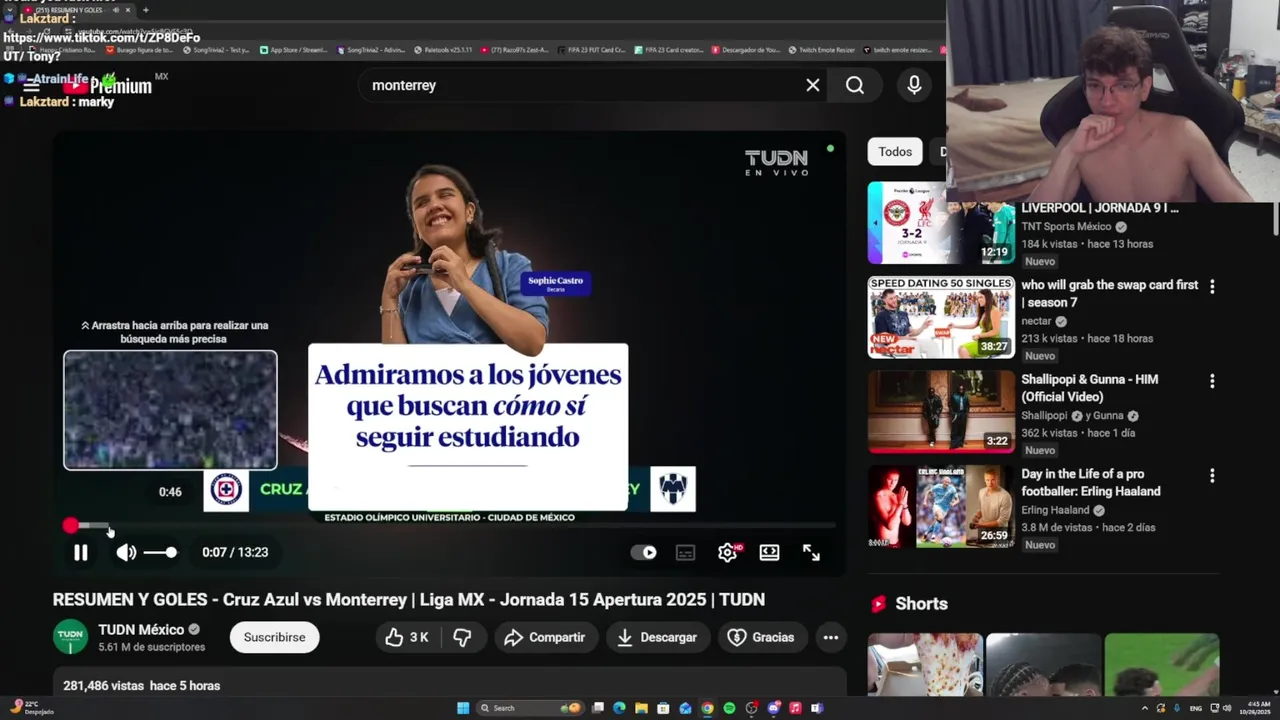1280x720 pixels.
Task: Click the taskbar Search box
Action: point(530,708)
